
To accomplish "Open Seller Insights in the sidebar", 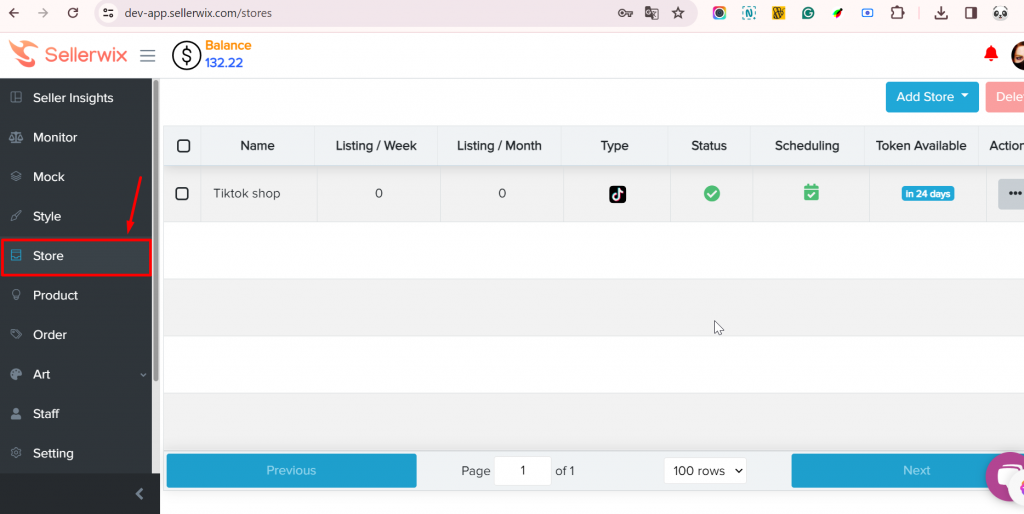I will pyautogui.click(x=72, y=98).
